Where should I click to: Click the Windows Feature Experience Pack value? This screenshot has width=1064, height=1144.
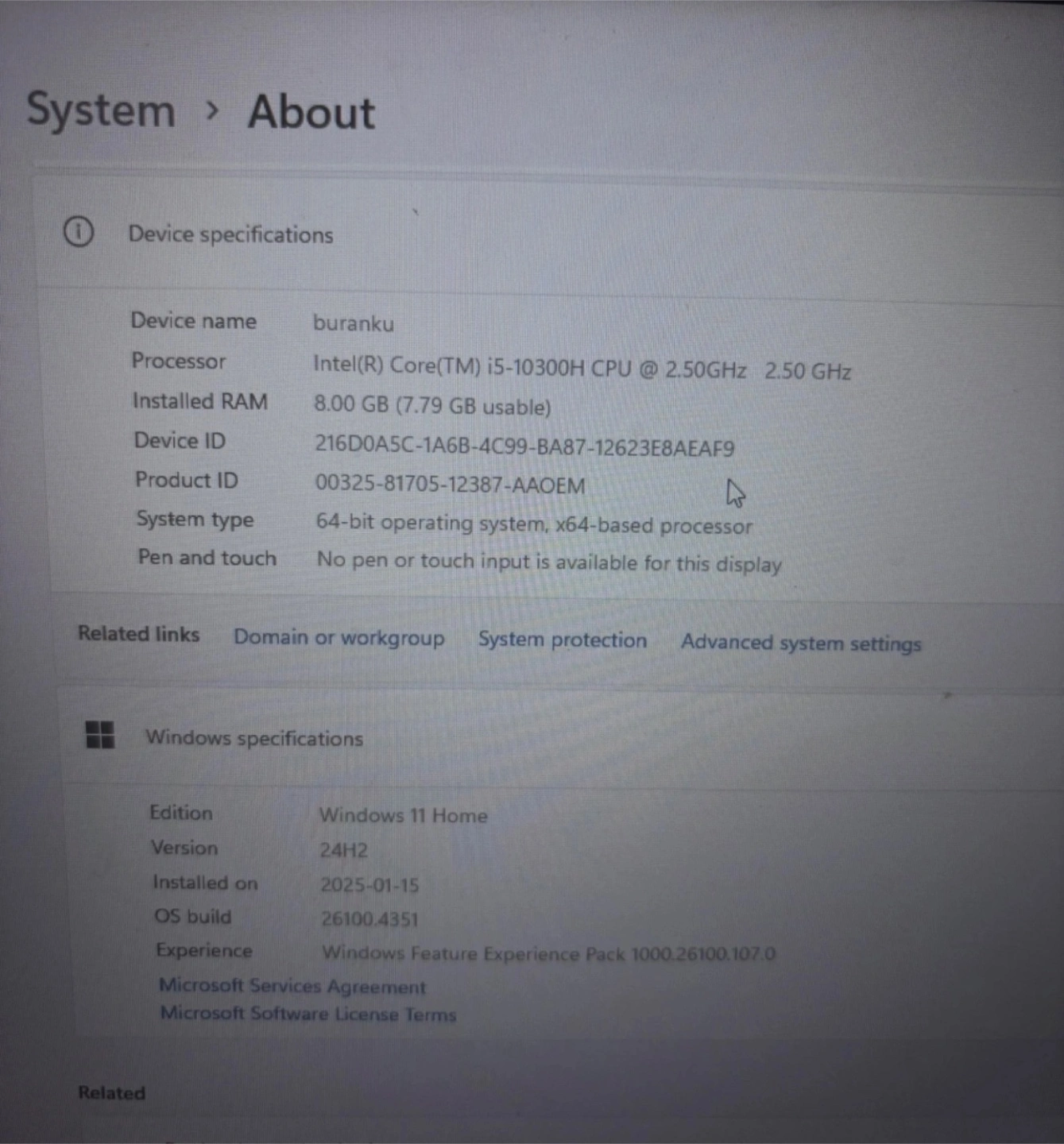[549, 953]
